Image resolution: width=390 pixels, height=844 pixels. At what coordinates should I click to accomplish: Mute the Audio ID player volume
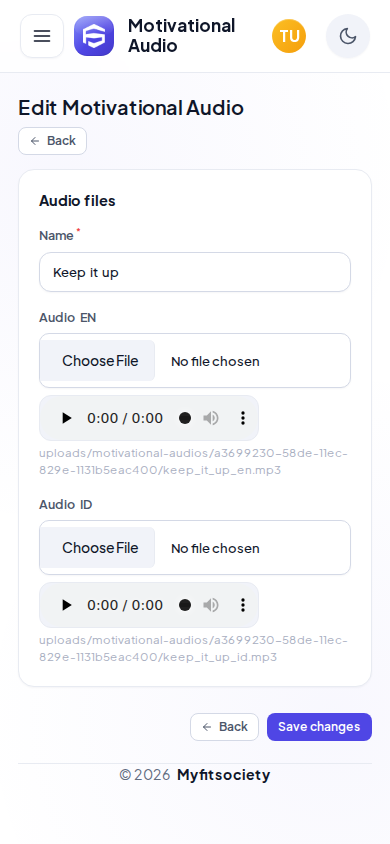pyautogui.click(x=211, y=605)
